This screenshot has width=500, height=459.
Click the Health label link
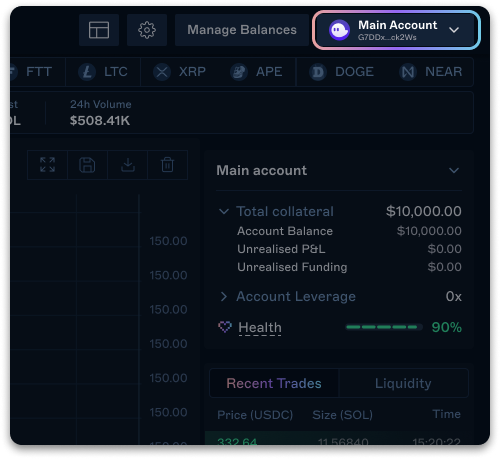coord(260,327)
